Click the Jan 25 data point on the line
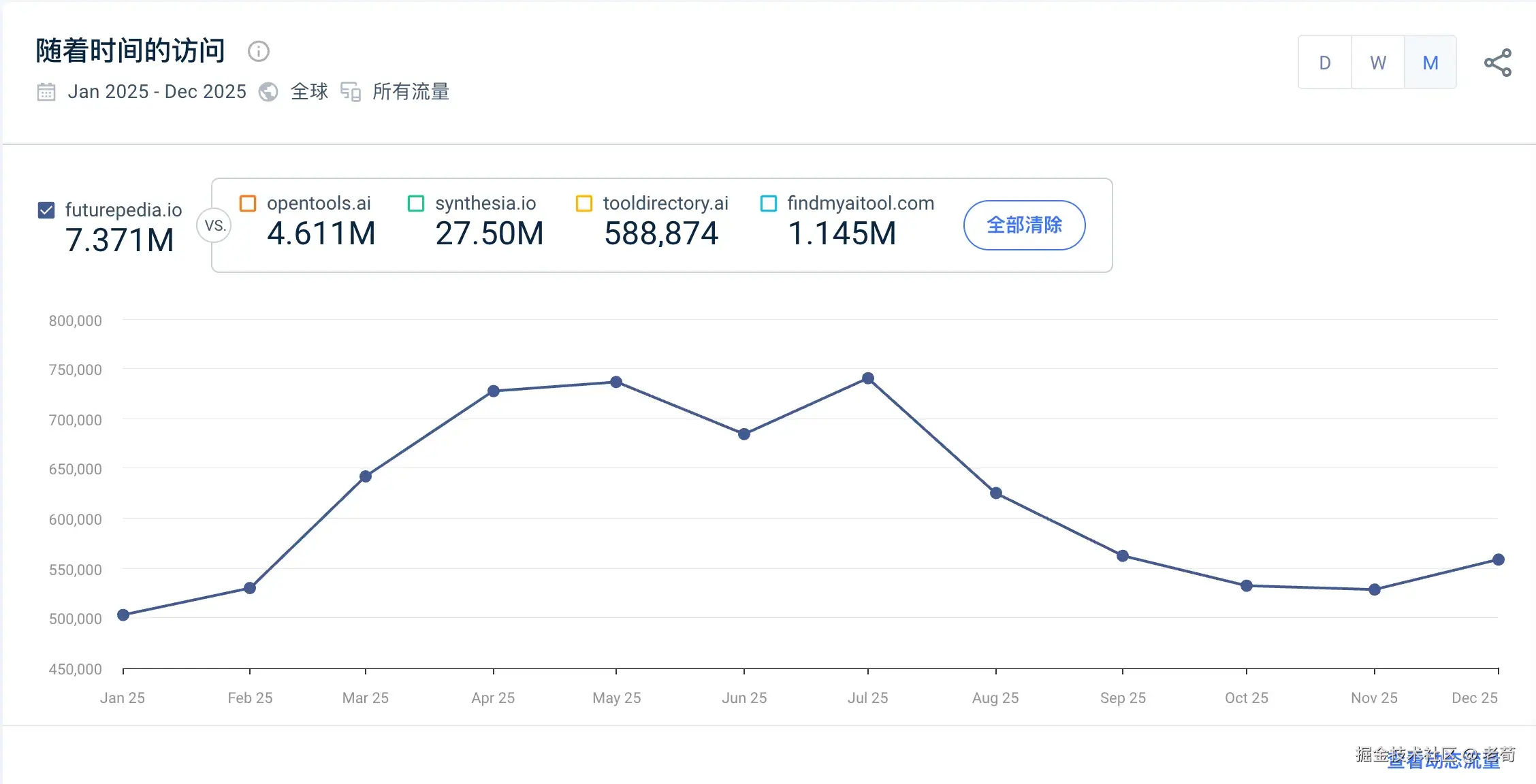Viewport: 1536px width, 784px height. [123, 615]
